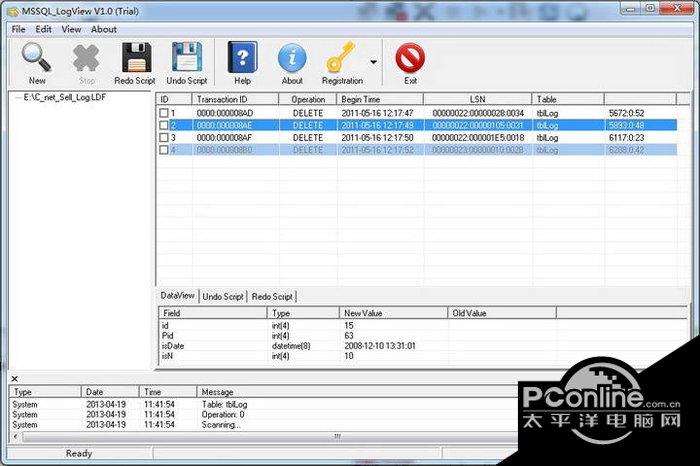Click the New magnifier icon
The image size is (700, 466).
click(x=37, y=57)
